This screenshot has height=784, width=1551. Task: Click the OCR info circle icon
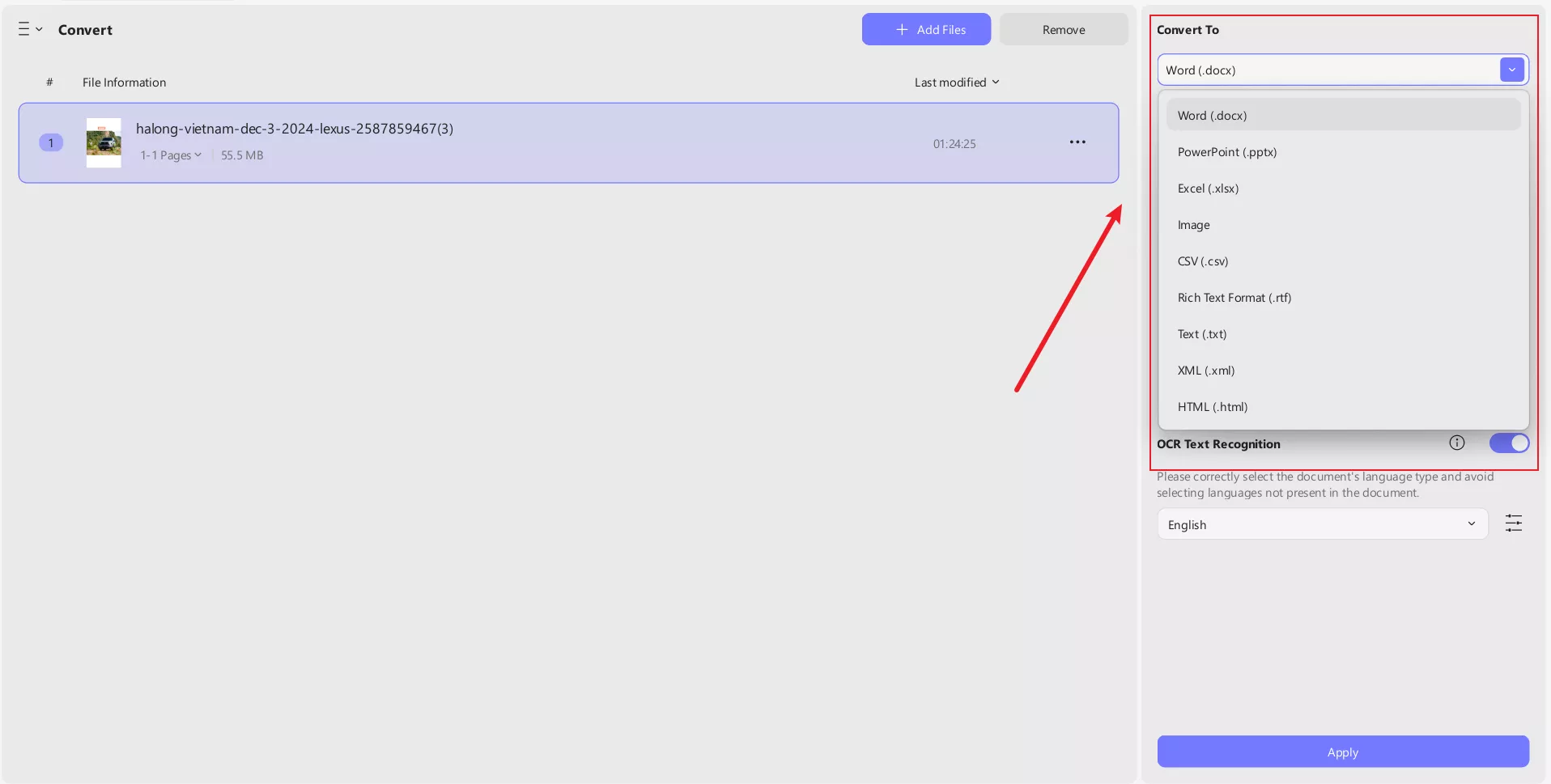1456,443
